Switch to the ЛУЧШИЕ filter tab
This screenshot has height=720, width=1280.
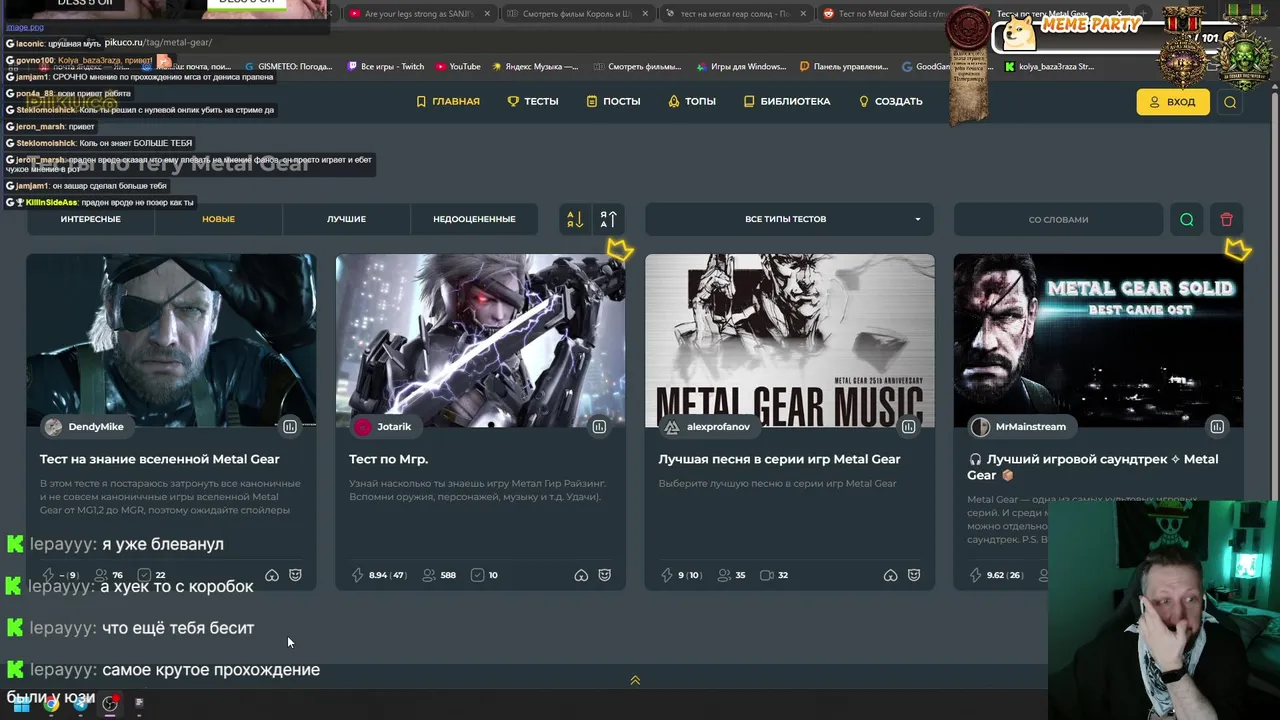click(346, 219)
